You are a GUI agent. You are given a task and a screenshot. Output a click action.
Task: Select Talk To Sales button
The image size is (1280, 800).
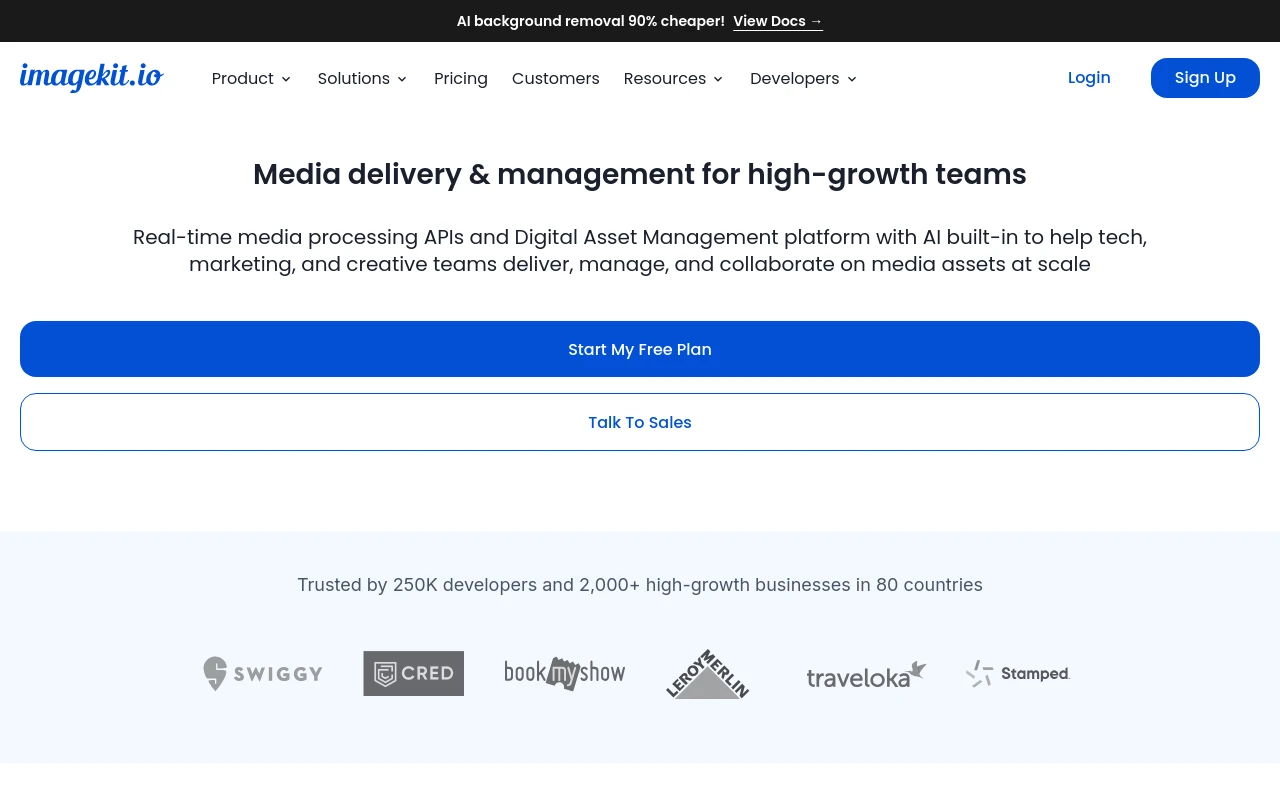pos(640,422)
